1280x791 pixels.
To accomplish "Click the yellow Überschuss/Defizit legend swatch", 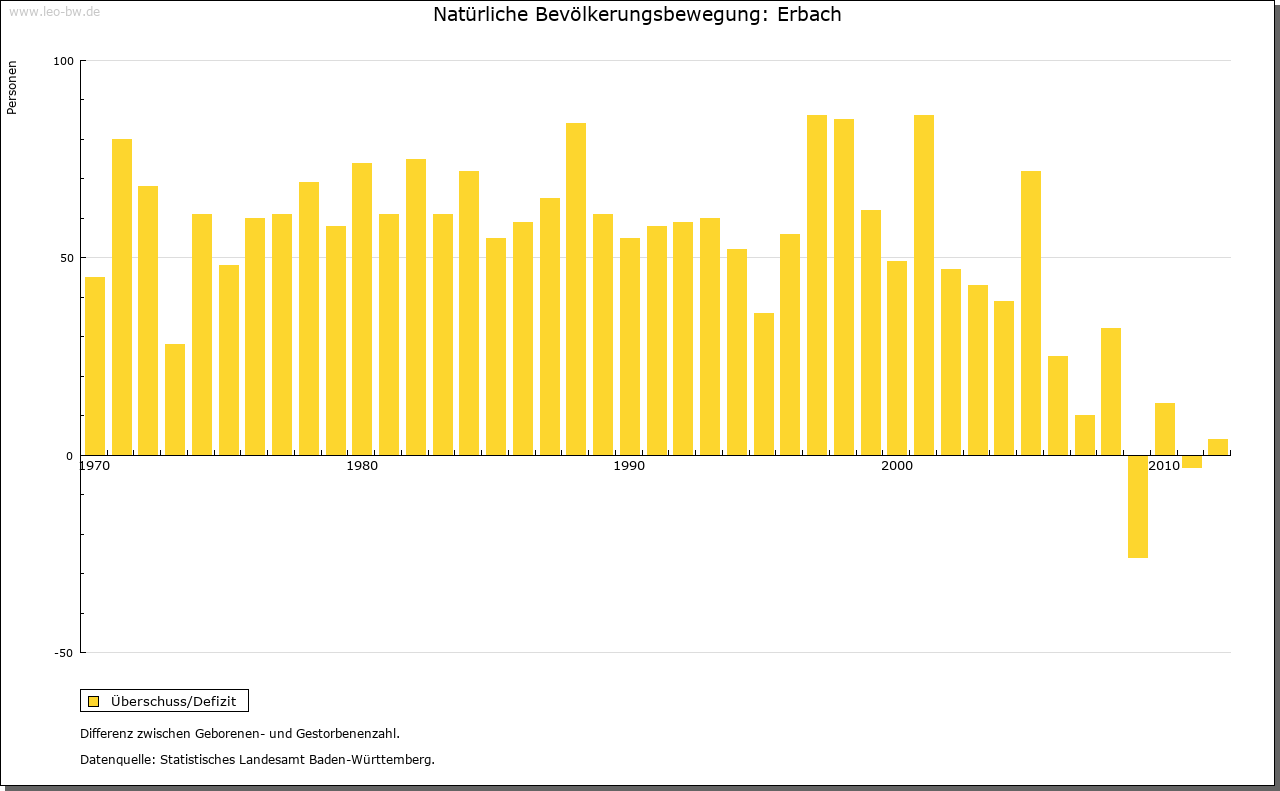I will coord(93,701).
